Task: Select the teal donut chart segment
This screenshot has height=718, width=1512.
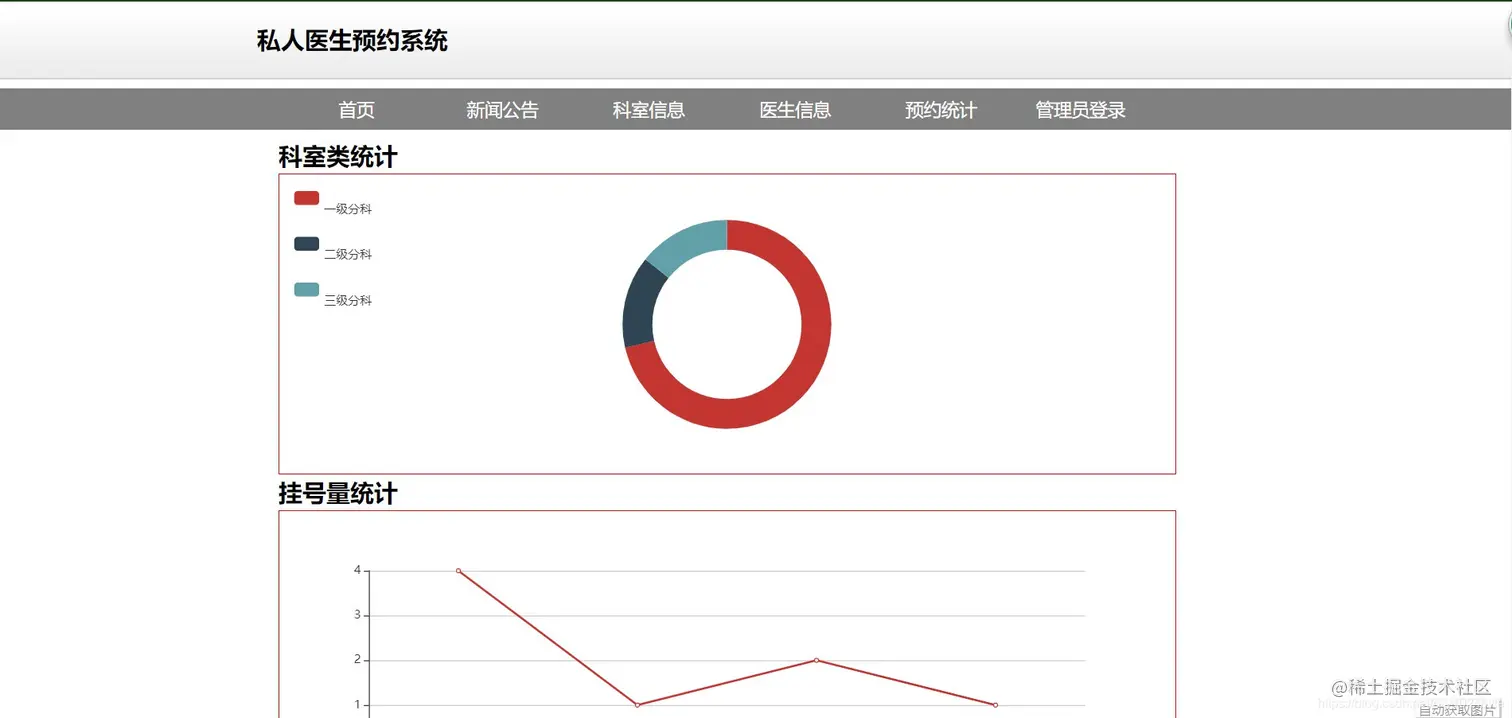Action: pyautogui.click(x=690, y=245)
